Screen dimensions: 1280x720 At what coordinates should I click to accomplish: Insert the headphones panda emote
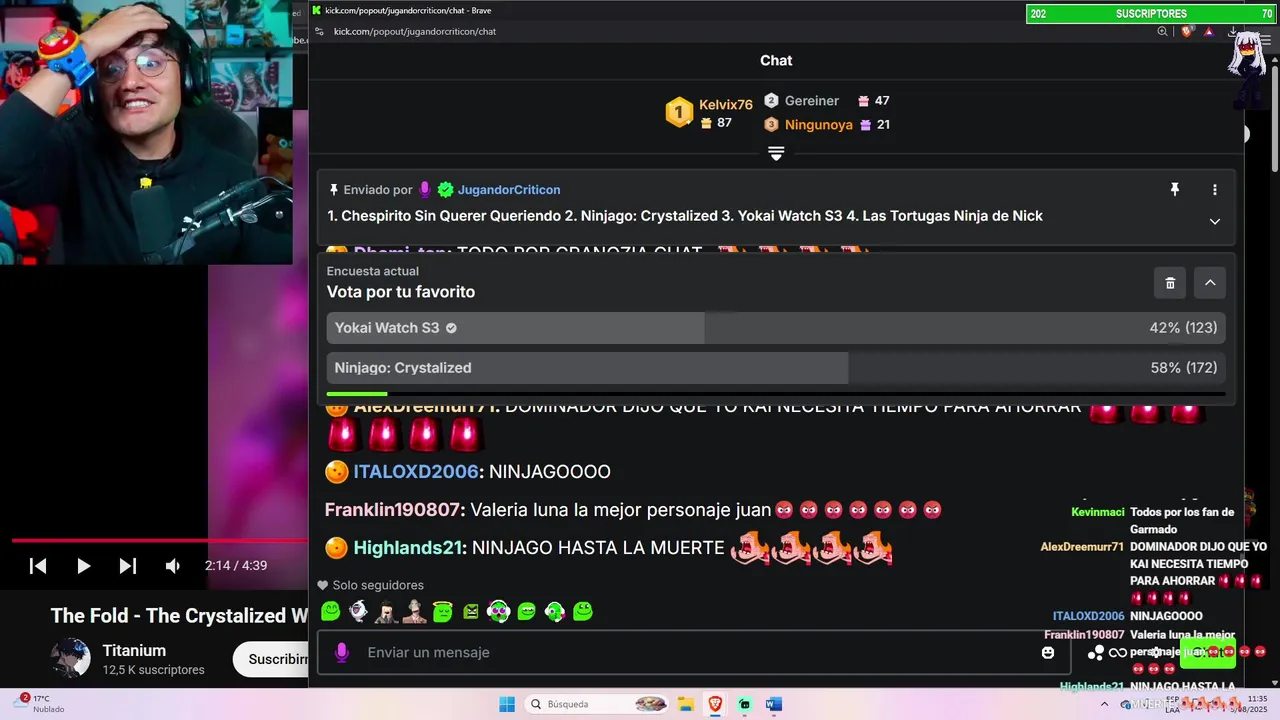pyautogui.click(x=499, y=611)
